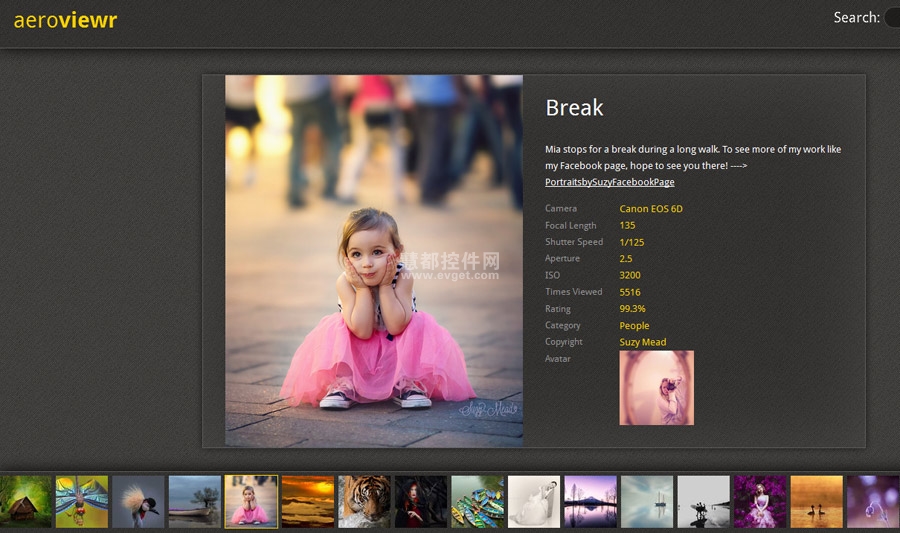Select the forest hut thumbnail

click(25, 501)
